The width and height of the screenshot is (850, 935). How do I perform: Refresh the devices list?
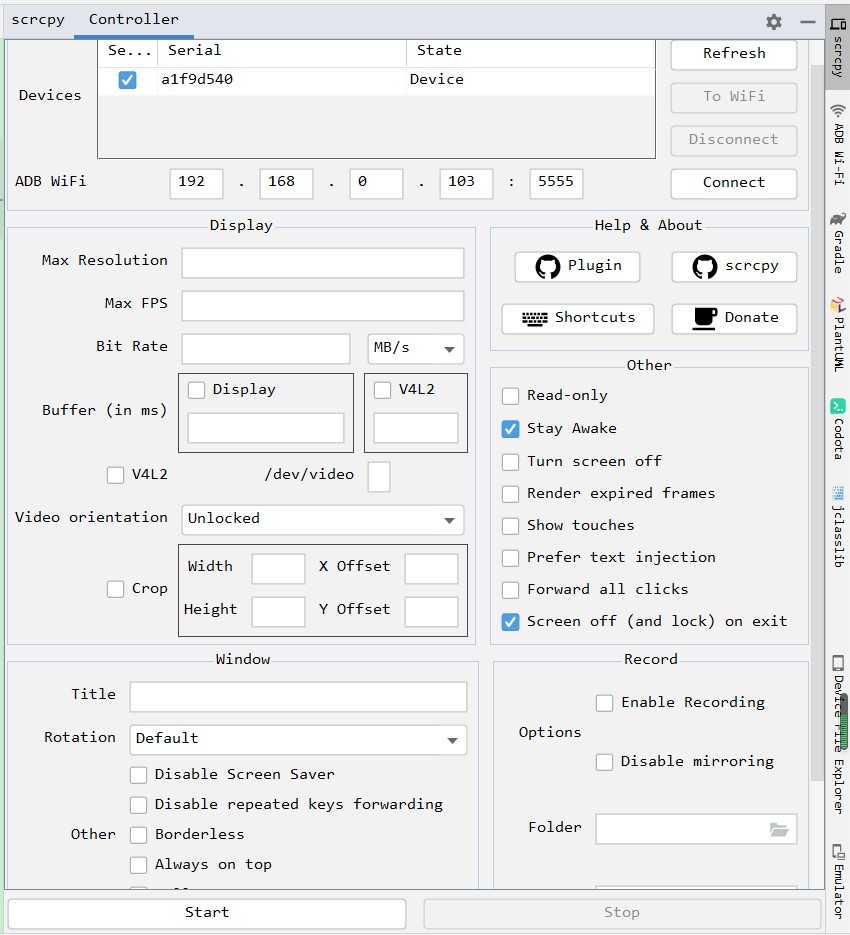coord(734,54)
